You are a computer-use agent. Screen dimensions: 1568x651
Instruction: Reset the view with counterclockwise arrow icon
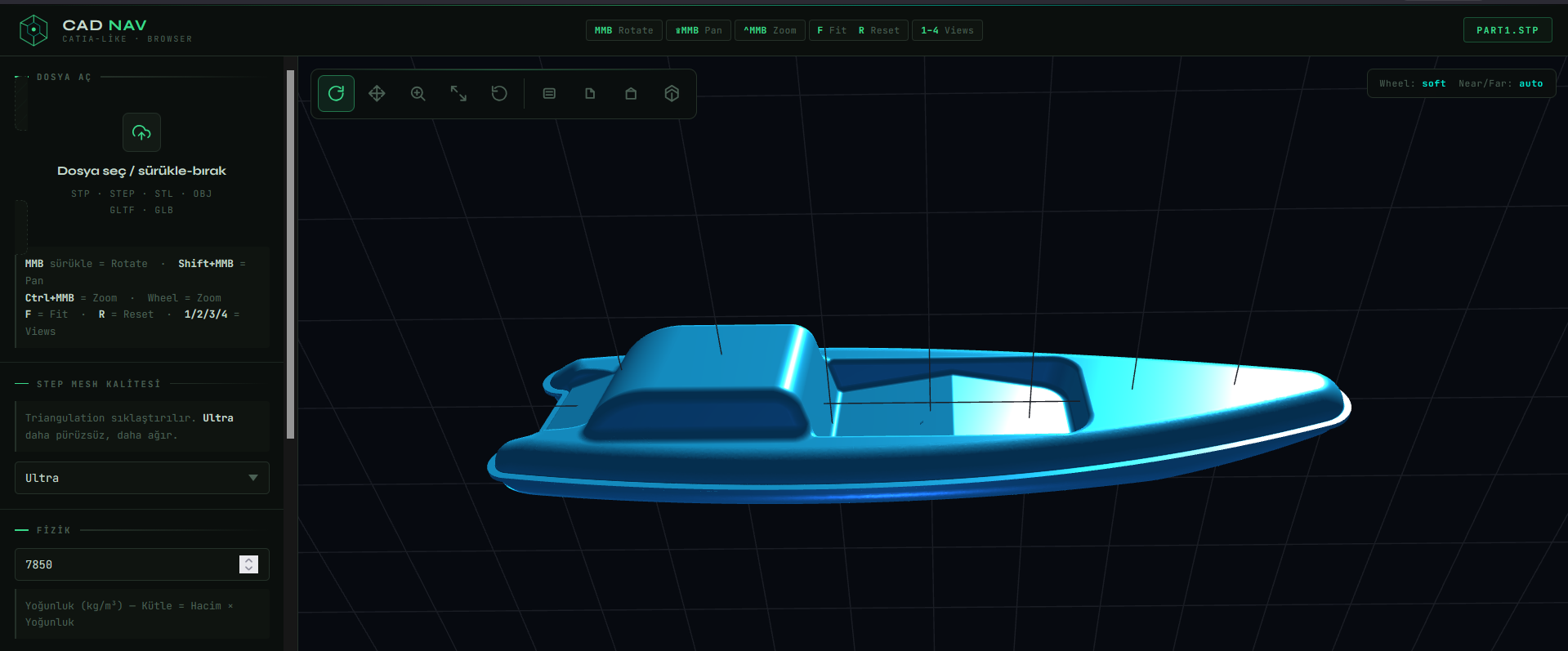coord(499,94)
